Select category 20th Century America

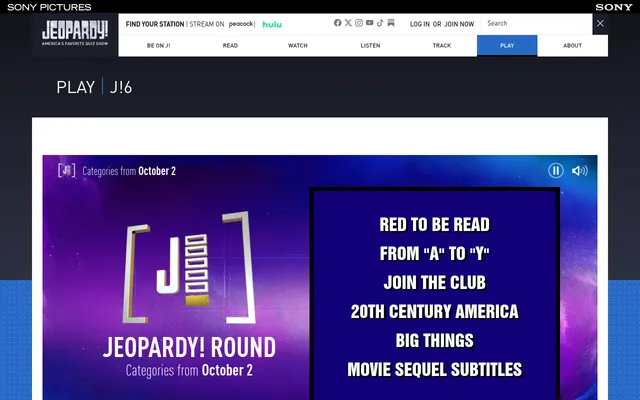pyautogui.click(x=434, y=311)
